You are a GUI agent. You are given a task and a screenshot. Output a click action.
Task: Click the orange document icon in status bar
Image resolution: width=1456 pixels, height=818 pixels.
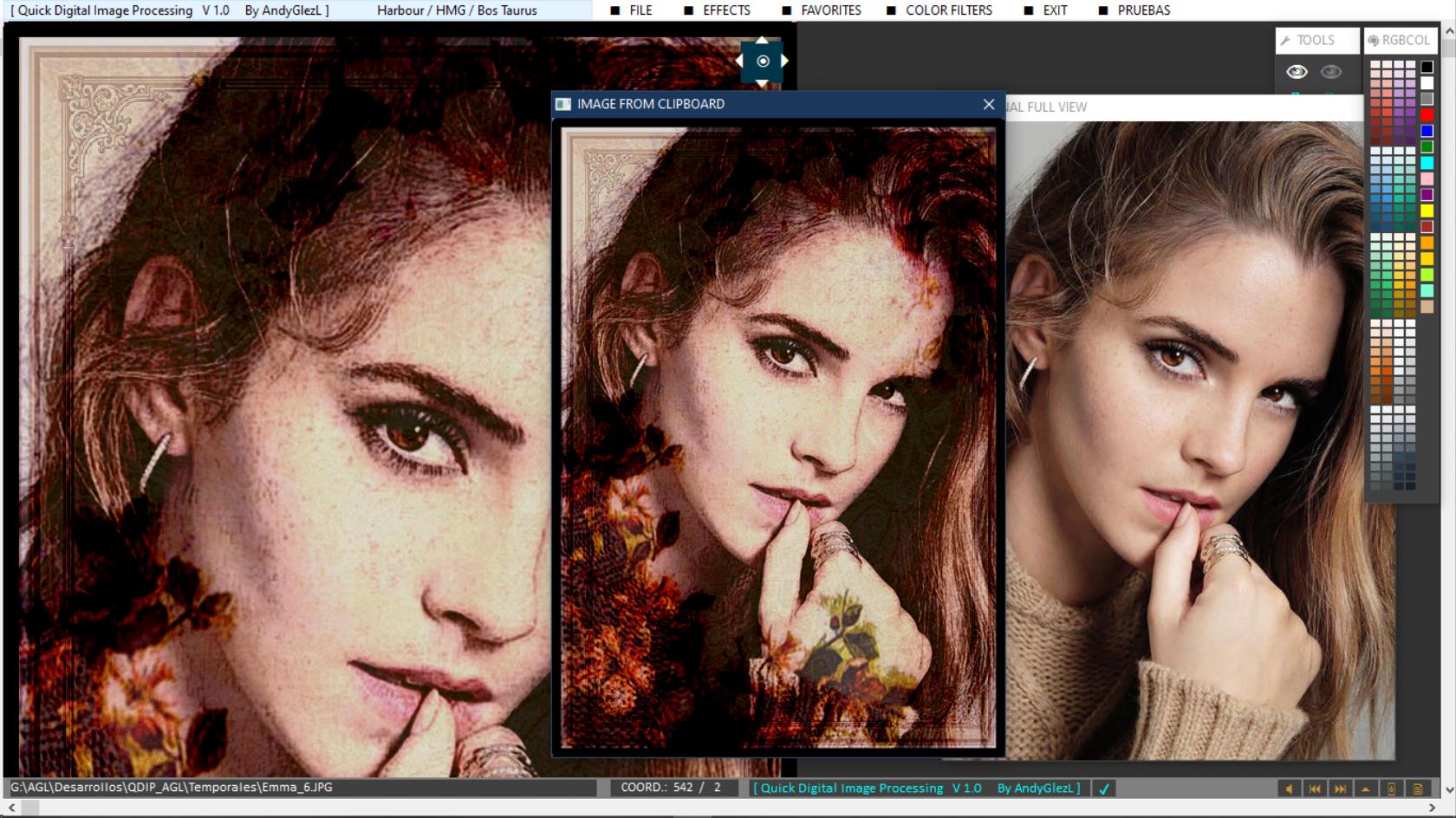coord(1419,789)
